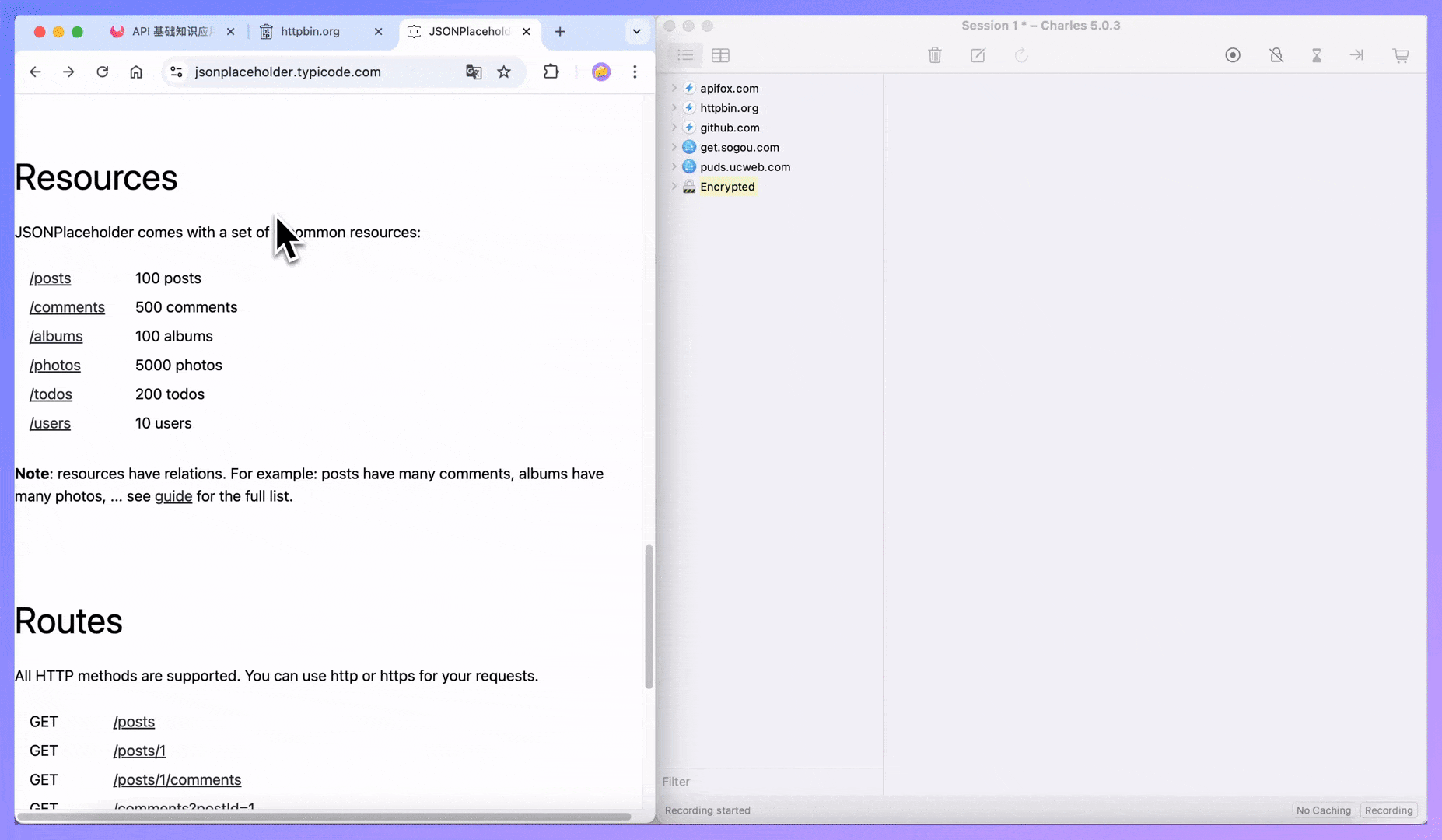Viewport: 1442px width, 840px height.
Task: Switch Charles to Sequence table view
Action: coord(720,55)
